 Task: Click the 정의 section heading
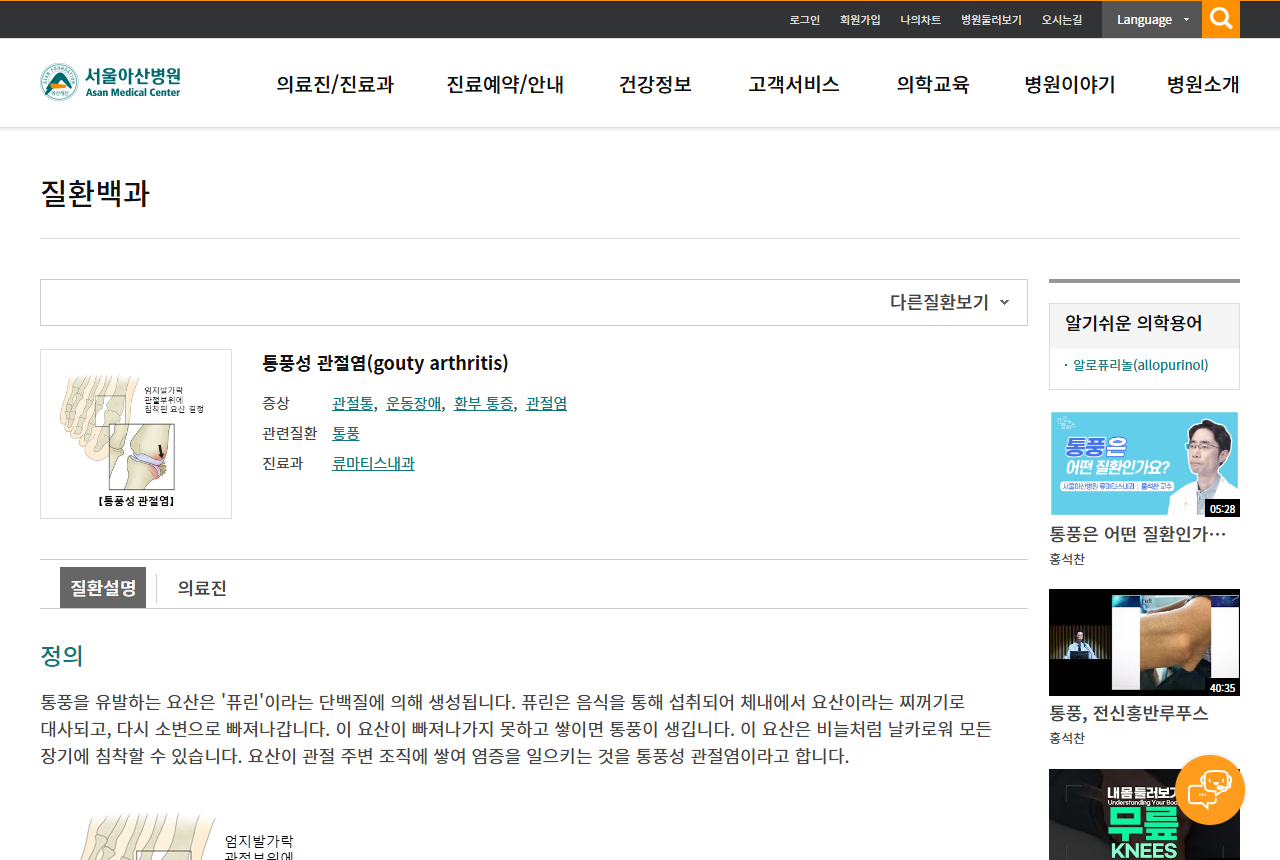[x=62, y=656]
